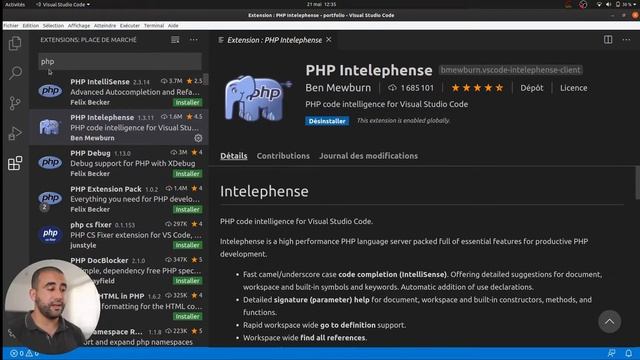
Task: Install the php cs fixer extension
Action: point(187,245)
